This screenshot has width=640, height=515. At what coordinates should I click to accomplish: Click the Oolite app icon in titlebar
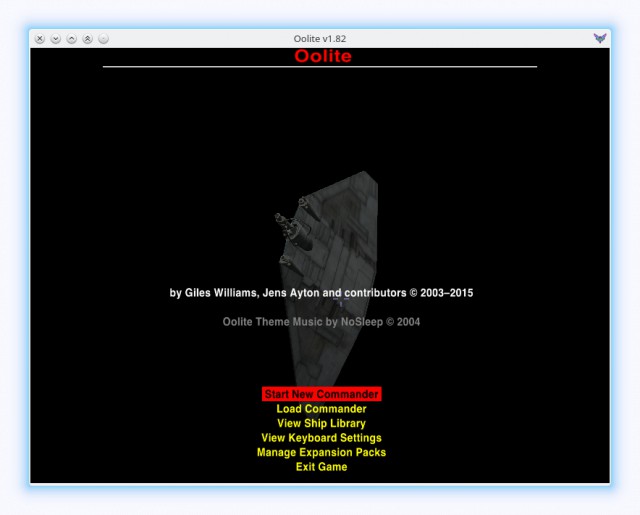coord(600,38)
